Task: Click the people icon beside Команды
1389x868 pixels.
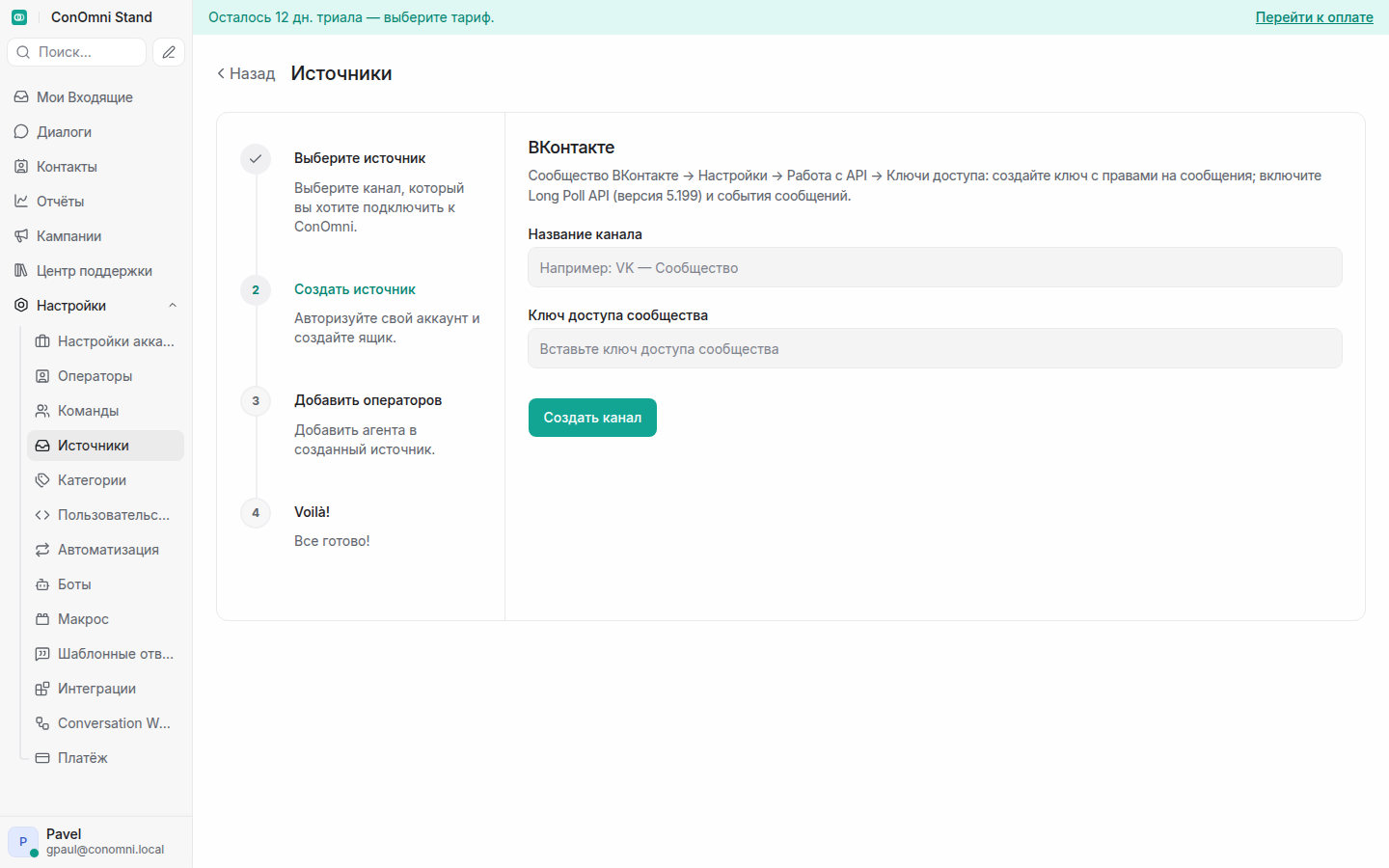Action: point(42,411)
